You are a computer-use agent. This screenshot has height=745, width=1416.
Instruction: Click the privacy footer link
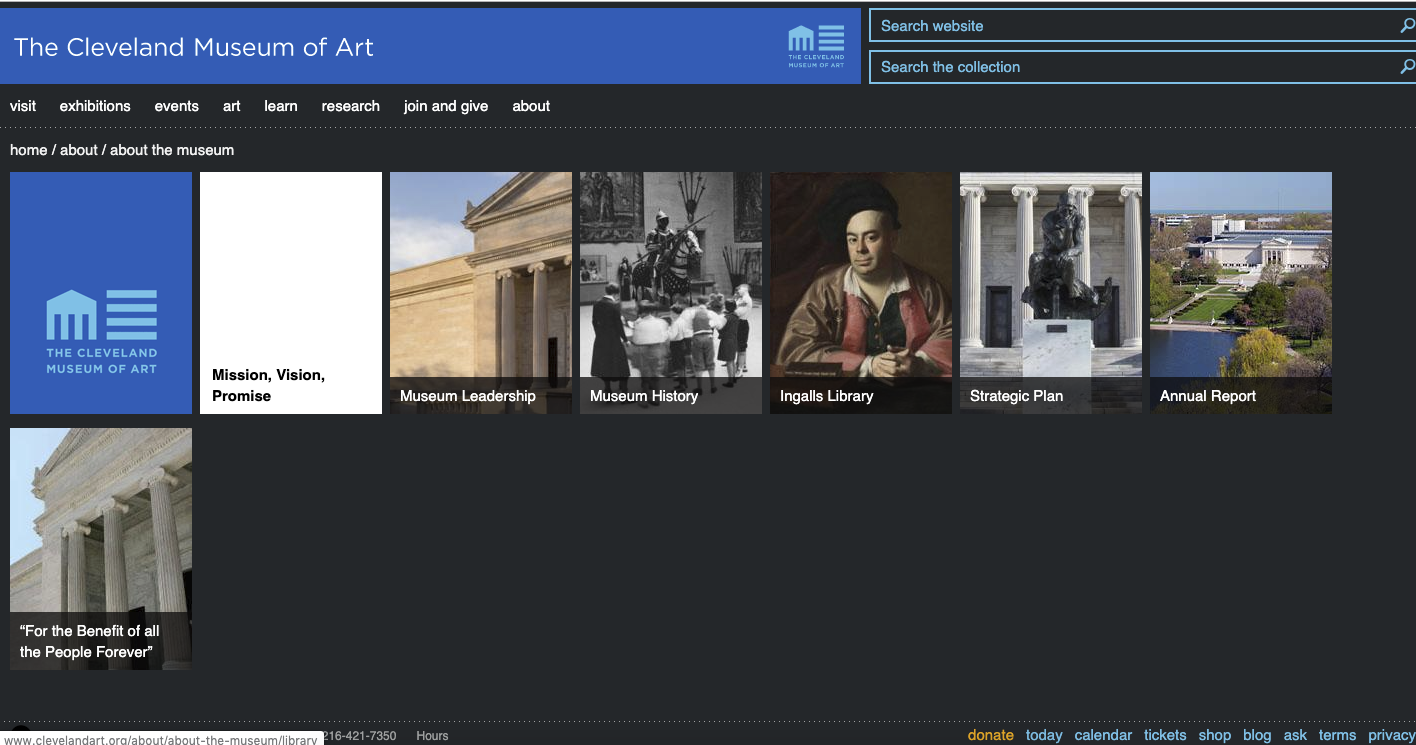pyautogui.click(x=1392, y=735)
